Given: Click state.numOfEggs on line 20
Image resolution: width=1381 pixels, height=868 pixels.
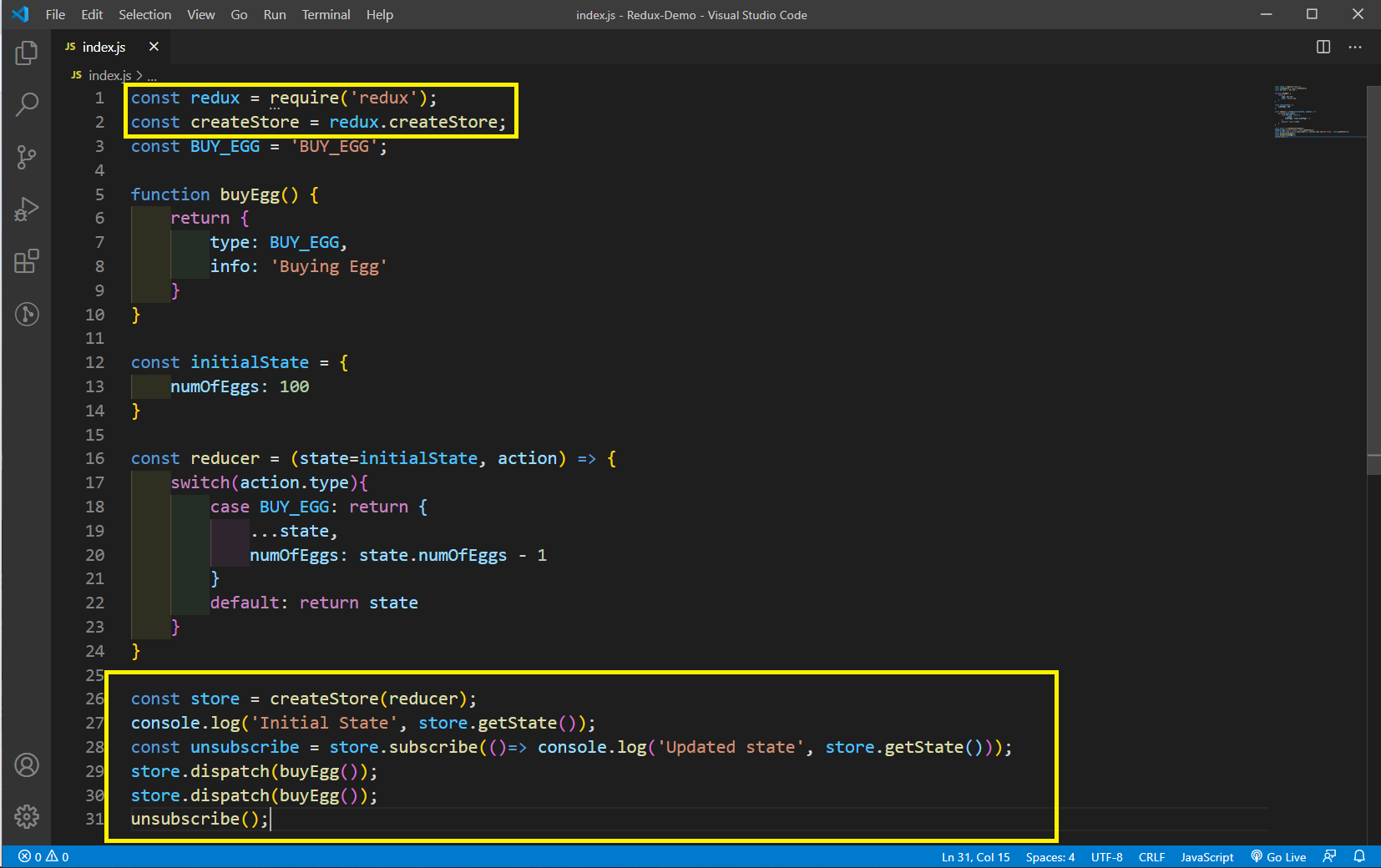Looking at the screenshot, I should [433, 555].
